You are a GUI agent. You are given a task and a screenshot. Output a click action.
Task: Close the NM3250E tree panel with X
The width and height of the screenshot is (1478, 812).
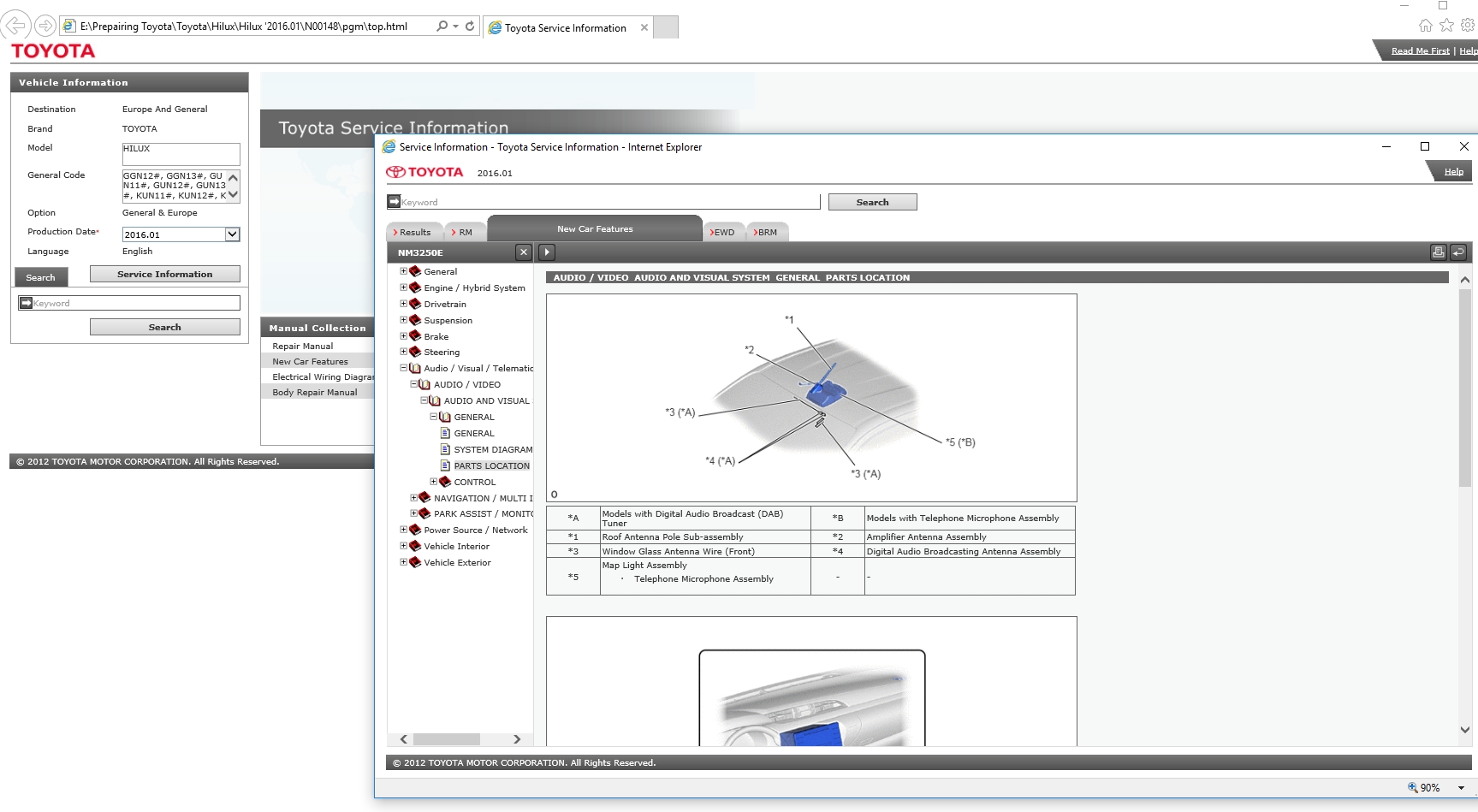[524, 252]
